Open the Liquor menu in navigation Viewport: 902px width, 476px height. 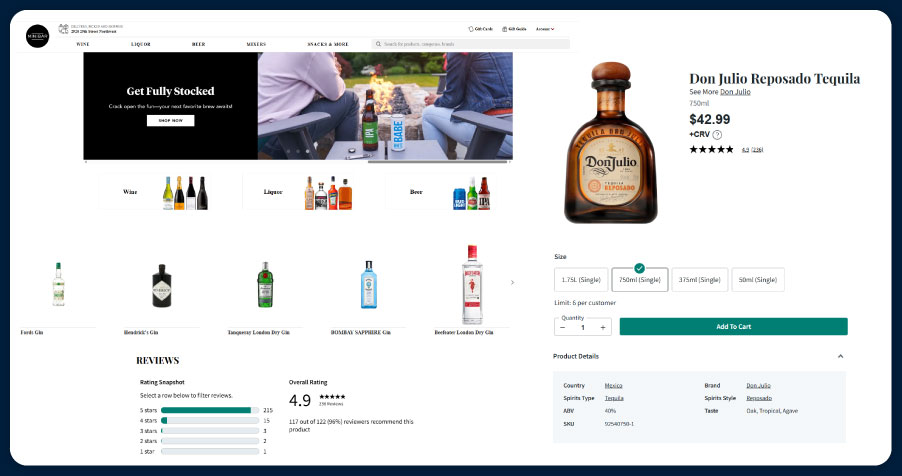point(141,44)
